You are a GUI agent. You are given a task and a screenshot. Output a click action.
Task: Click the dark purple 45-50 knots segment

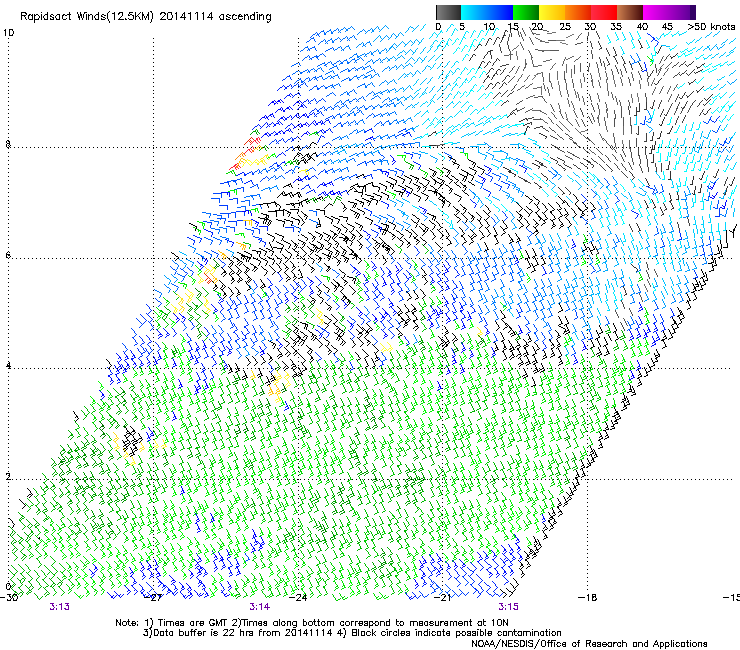click(x=682, y=12)
